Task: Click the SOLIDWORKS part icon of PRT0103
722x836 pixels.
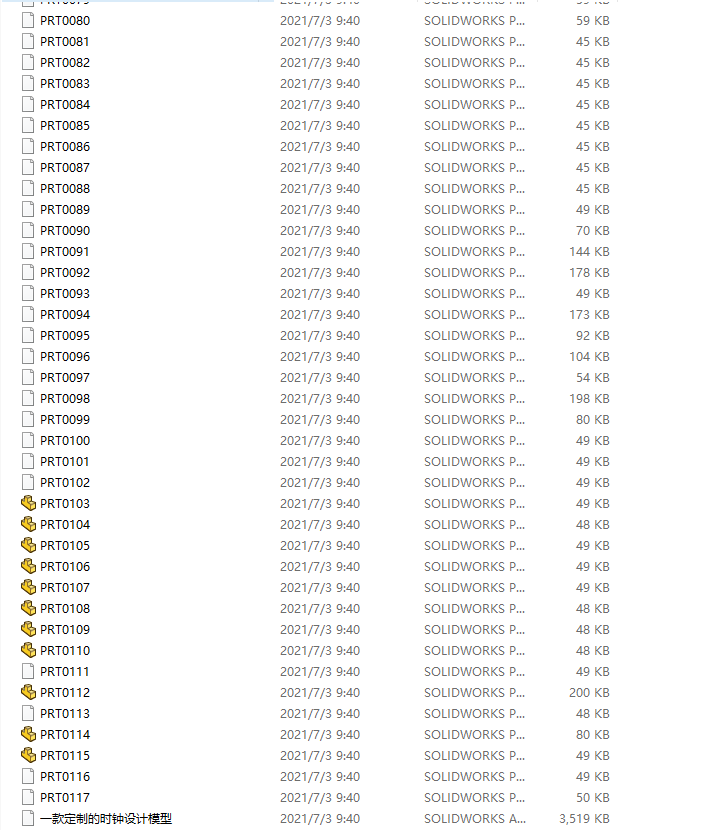Action: point(28,503)
